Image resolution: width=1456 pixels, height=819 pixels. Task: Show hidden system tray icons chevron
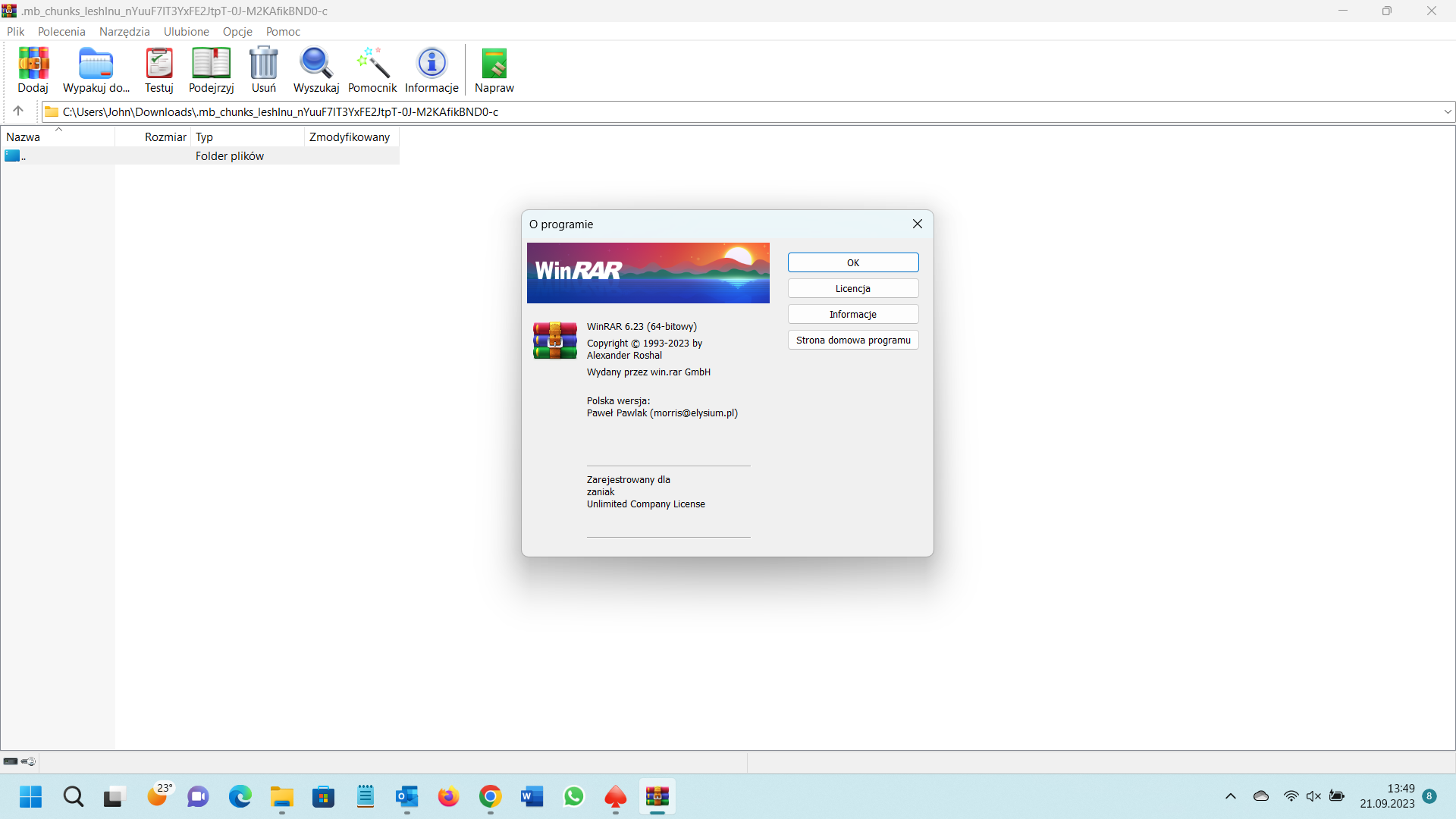(x=1231, y=796)
